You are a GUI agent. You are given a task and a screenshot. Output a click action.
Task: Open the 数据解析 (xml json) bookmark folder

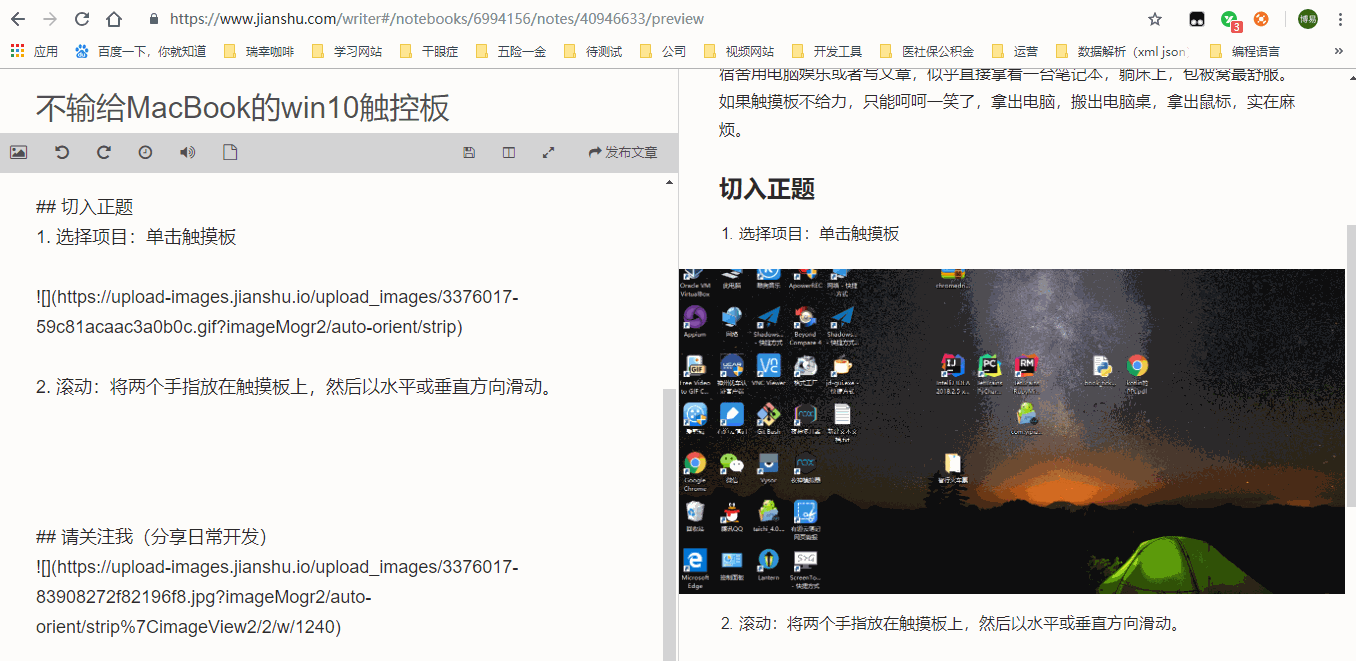tap(1120, 51)
